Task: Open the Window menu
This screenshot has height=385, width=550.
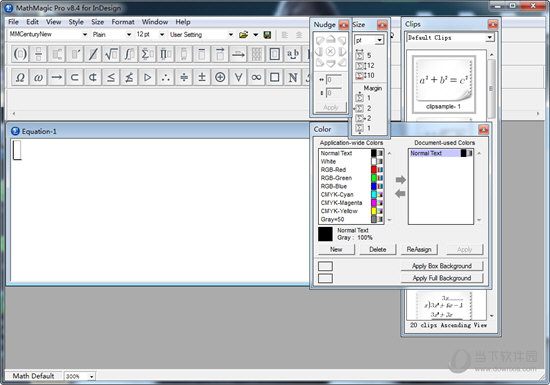Action: coord(155,22)
